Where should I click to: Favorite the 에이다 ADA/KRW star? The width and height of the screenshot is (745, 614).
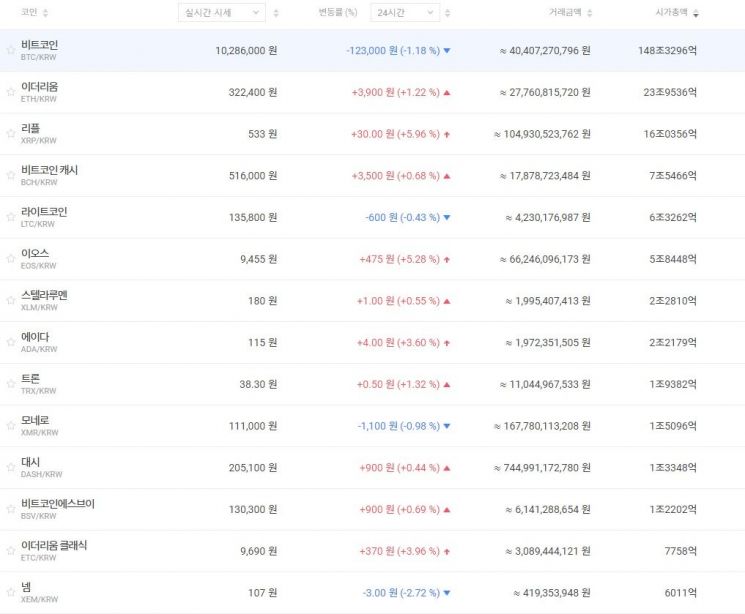(10, 342)
